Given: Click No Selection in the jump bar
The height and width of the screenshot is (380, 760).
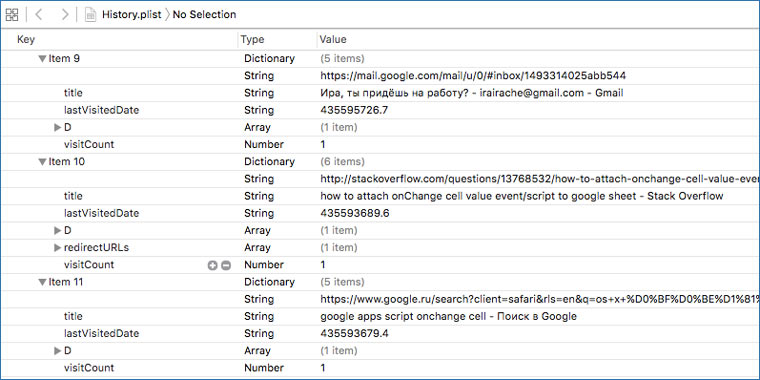Looking at the screenshot, I should pyautogui.click(x=204, y=15).
